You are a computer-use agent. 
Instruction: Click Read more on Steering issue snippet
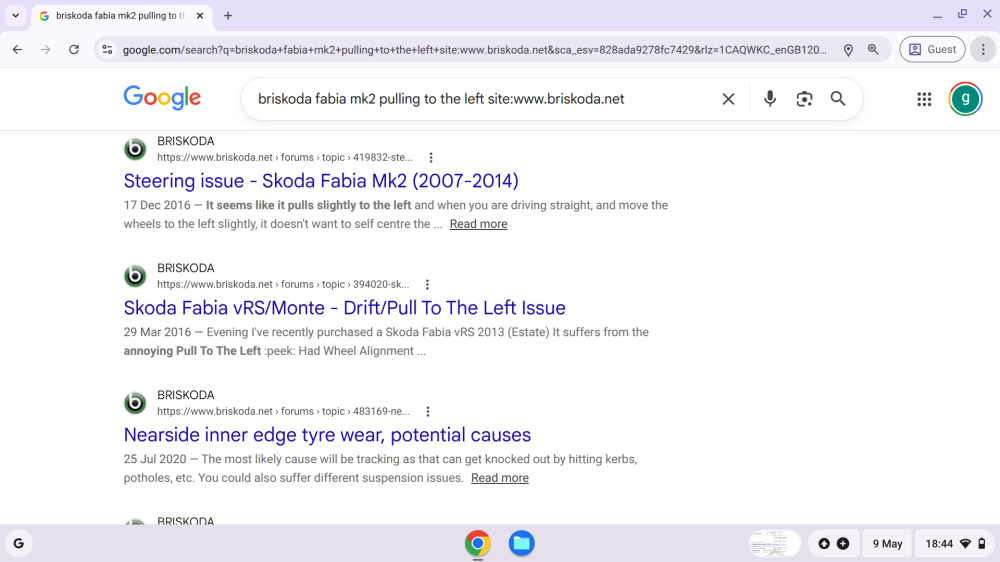pos(478,224)
